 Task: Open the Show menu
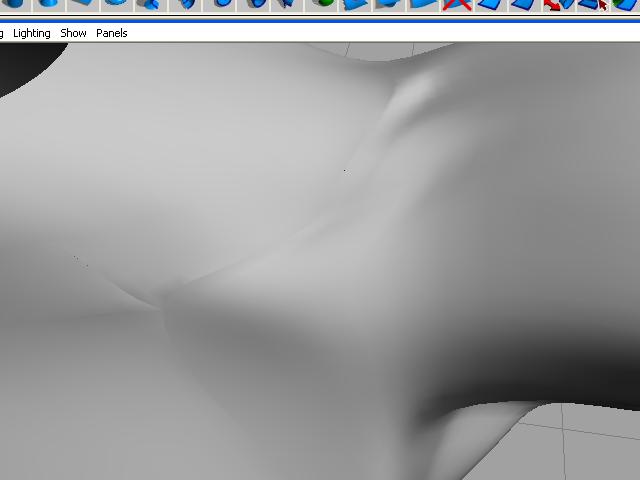click(x=73, y=33)
